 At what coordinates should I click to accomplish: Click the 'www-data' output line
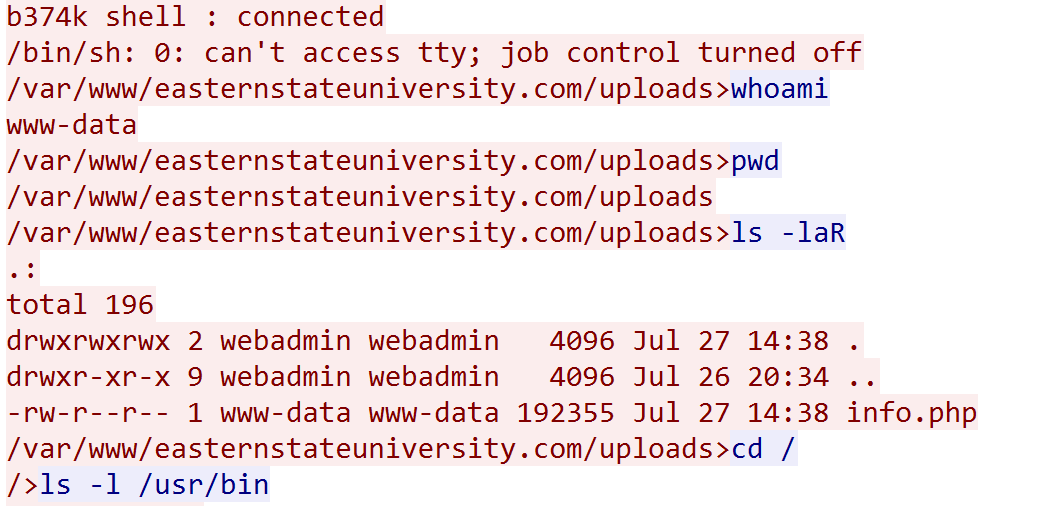click(x=71, y=125)
